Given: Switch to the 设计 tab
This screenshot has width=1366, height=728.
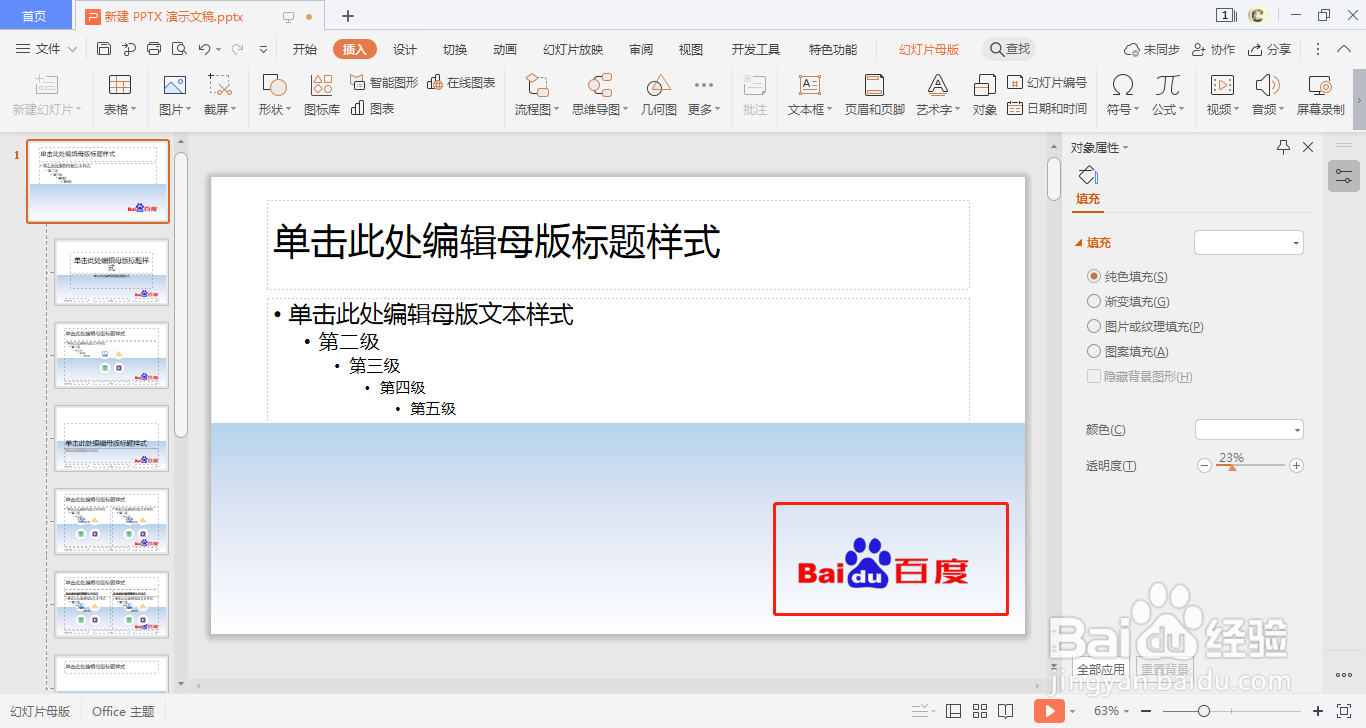Looking at the screenshot, I should tap(405, 49).
